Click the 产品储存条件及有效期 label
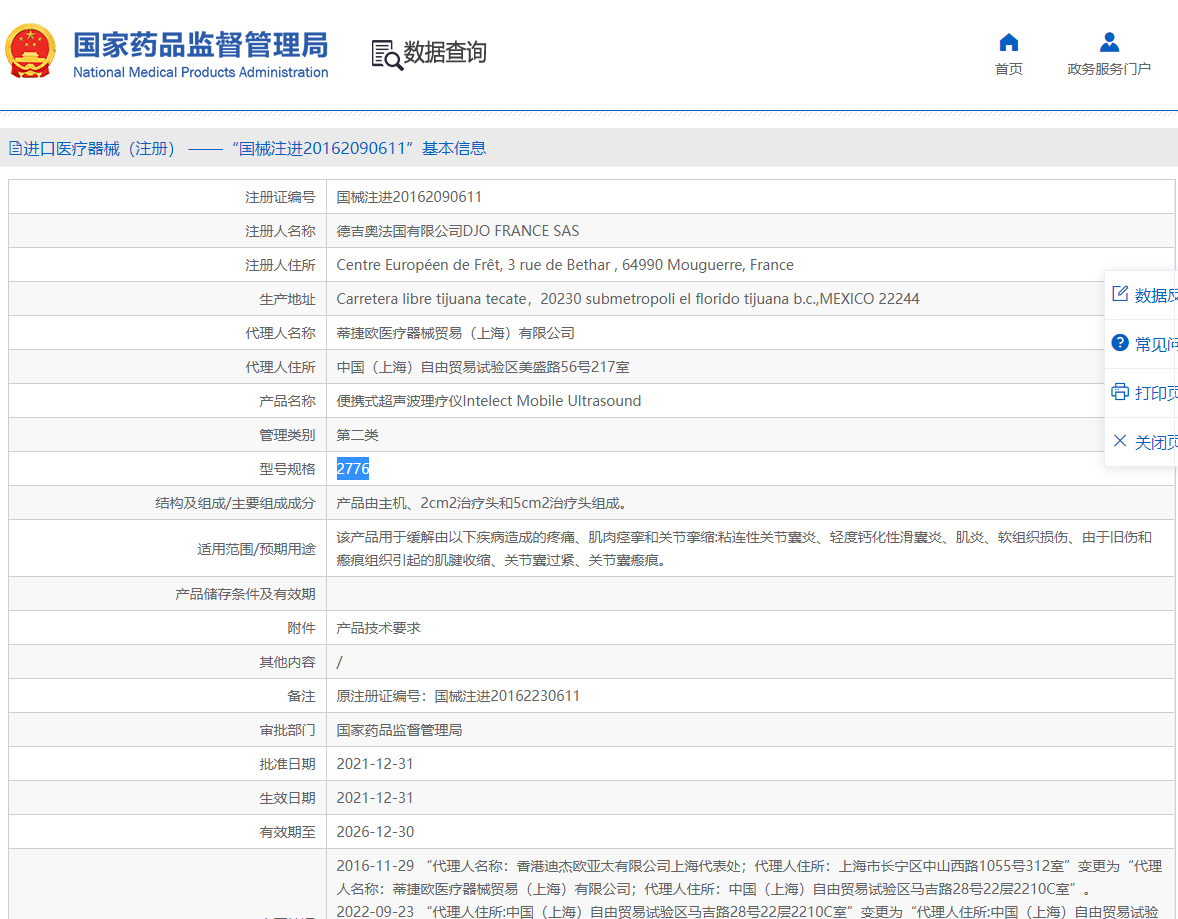The height and width of the screenshot is (919, 1178). tap(245, 594)
